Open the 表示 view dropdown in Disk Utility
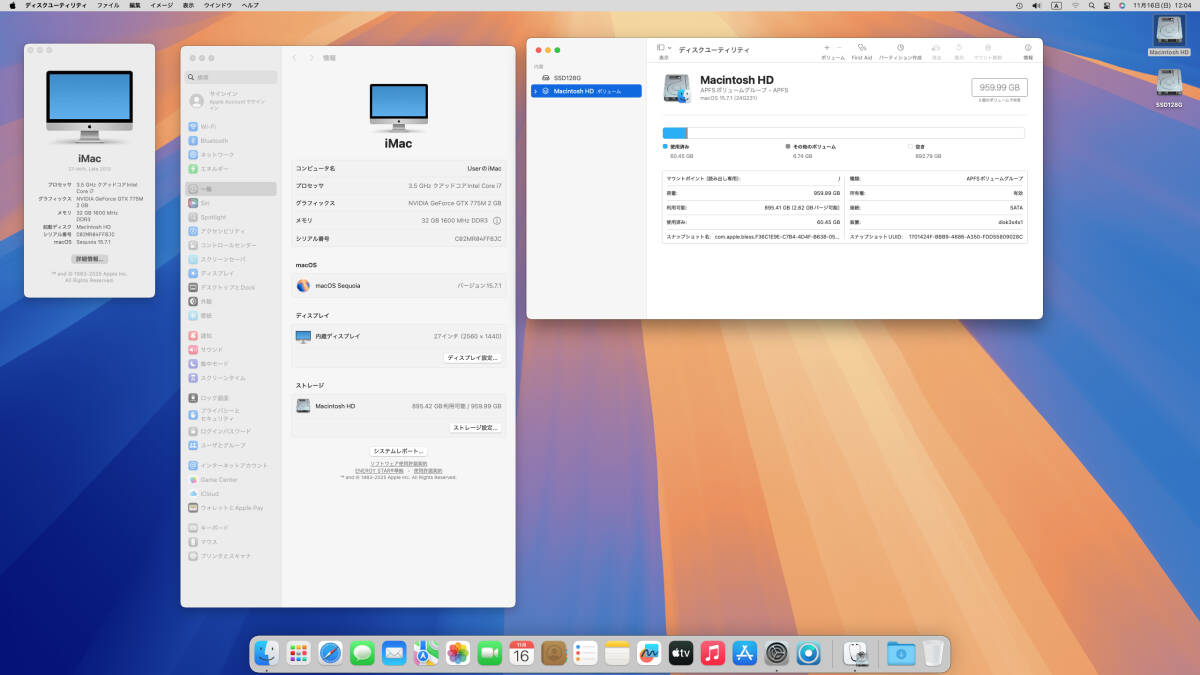Screen dimensions: 1200x675 [664, 48]
